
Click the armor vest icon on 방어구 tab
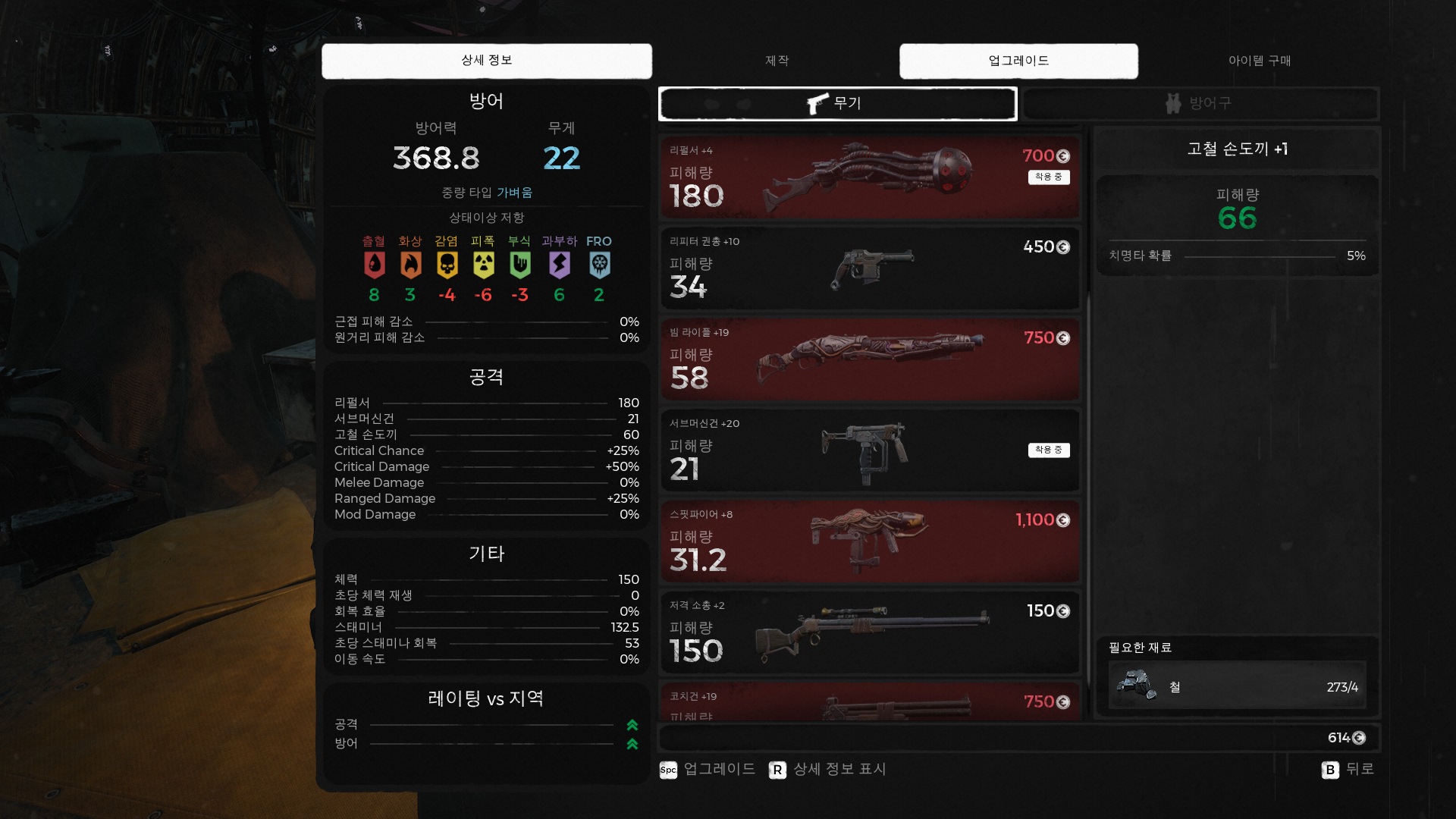[x=1173, y=103]
